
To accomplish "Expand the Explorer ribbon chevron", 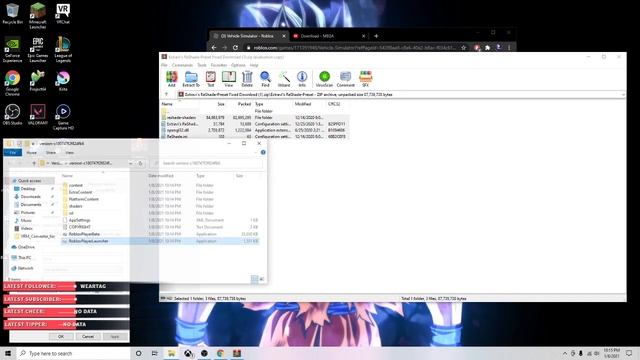I will pyautogui.click(x=256, y=152).
